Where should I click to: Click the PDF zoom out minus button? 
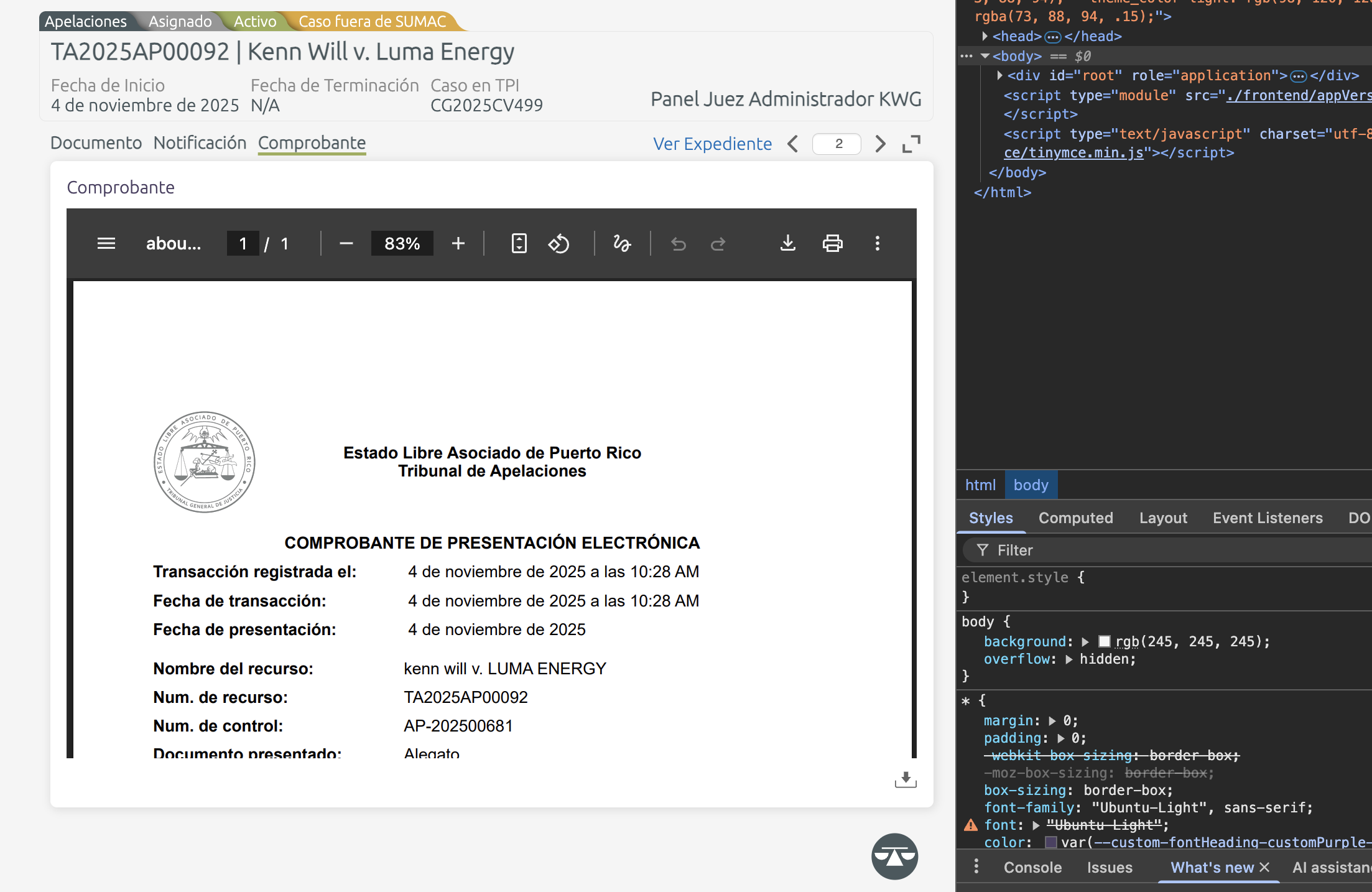[x=346, y=243]
